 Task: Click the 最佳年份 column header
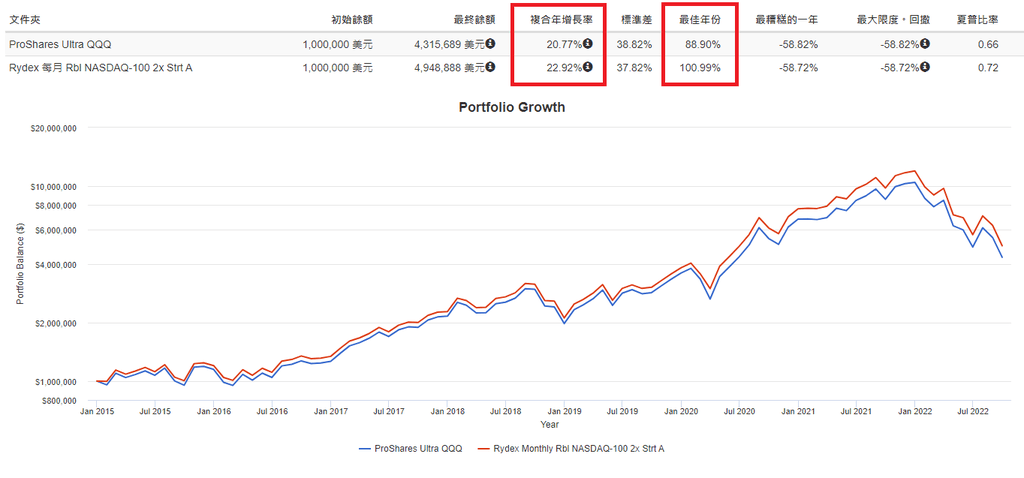tap(699, 20)
